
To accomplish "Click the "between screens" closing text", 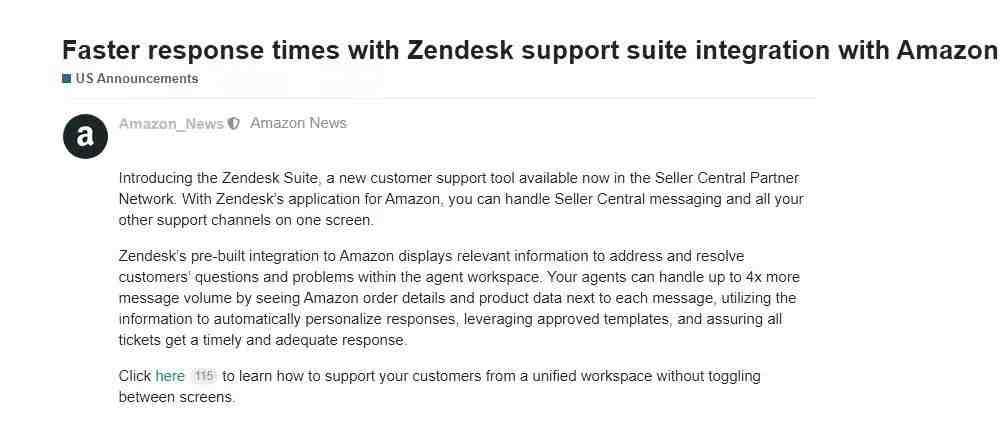I will tap(176, 397).
